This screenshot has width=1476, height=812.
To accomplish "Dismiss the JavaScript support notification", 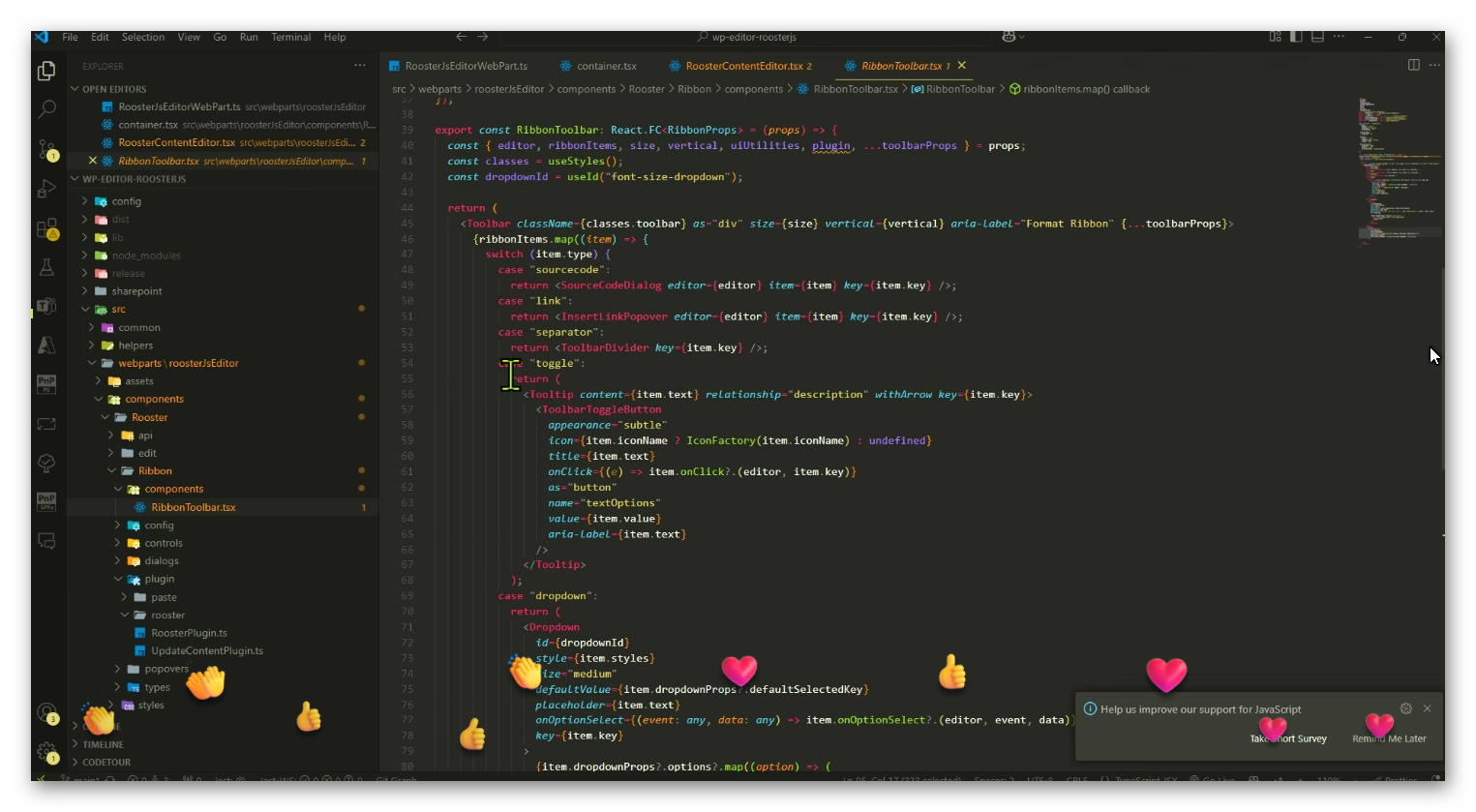I will (x=1427, y=708).
